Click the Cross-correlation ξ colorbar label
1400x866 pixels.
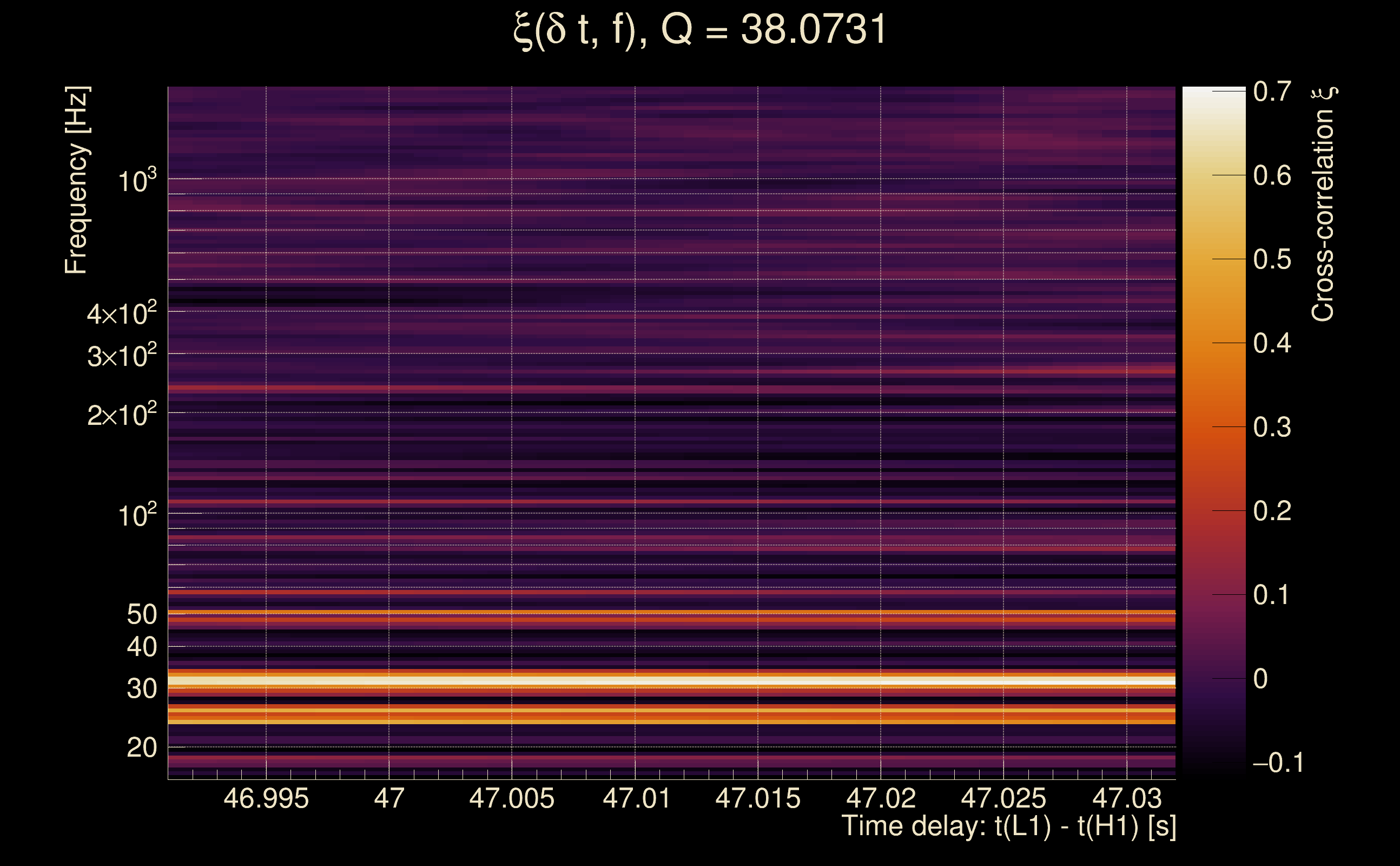click(1323, 204)
